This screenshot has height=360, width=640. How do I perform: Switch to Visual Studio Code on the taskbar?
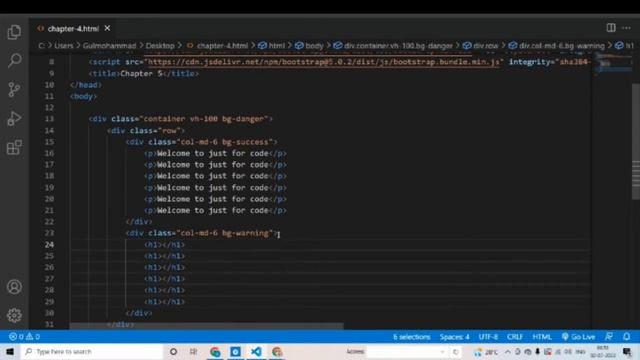[256, 351]
